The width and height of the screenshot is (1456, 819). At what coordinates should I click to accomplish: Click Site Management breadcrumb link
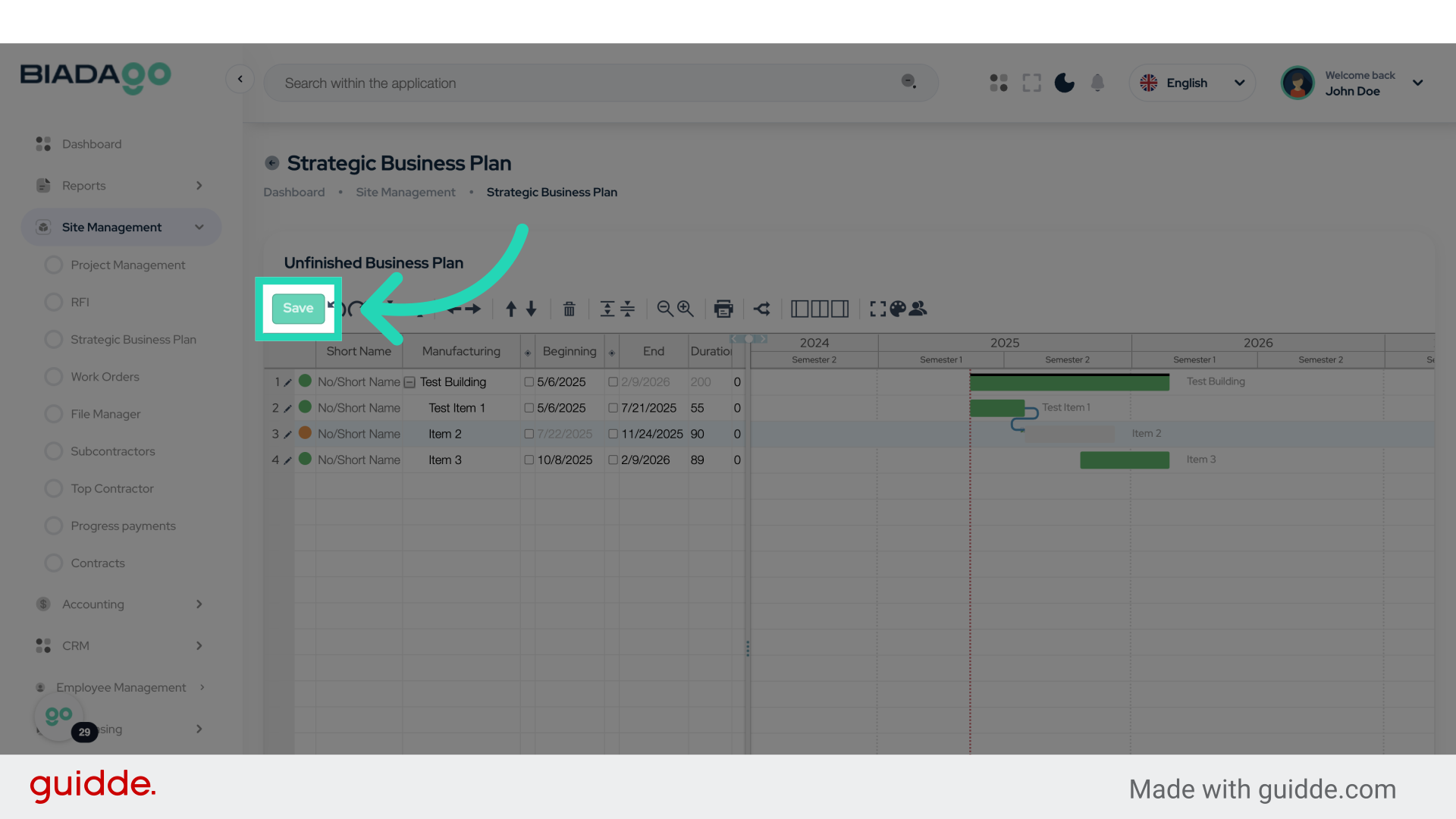click(405, 192)
